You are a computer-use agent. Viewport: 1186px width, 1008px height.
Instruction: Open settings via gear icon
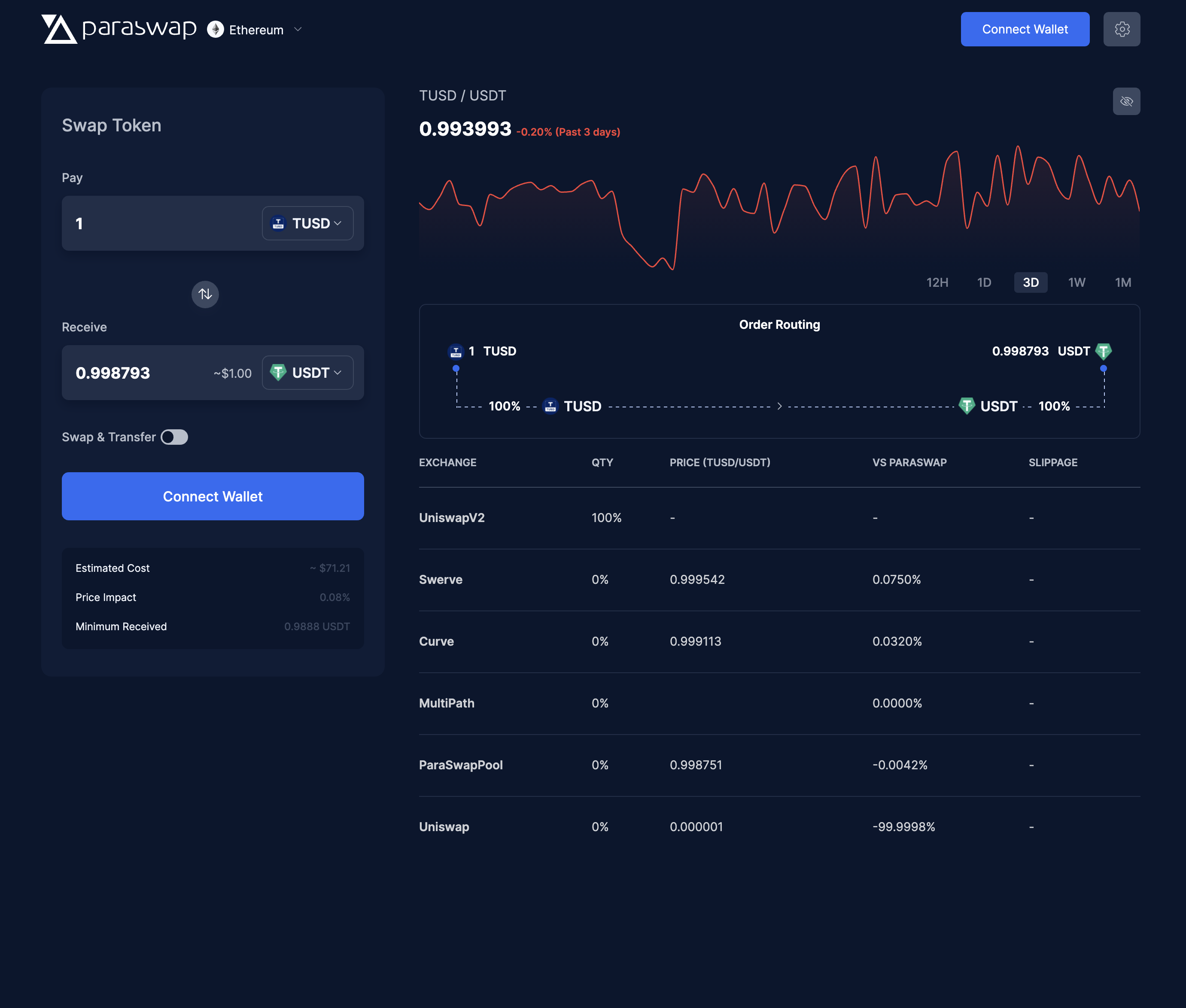click(1122, 29)
